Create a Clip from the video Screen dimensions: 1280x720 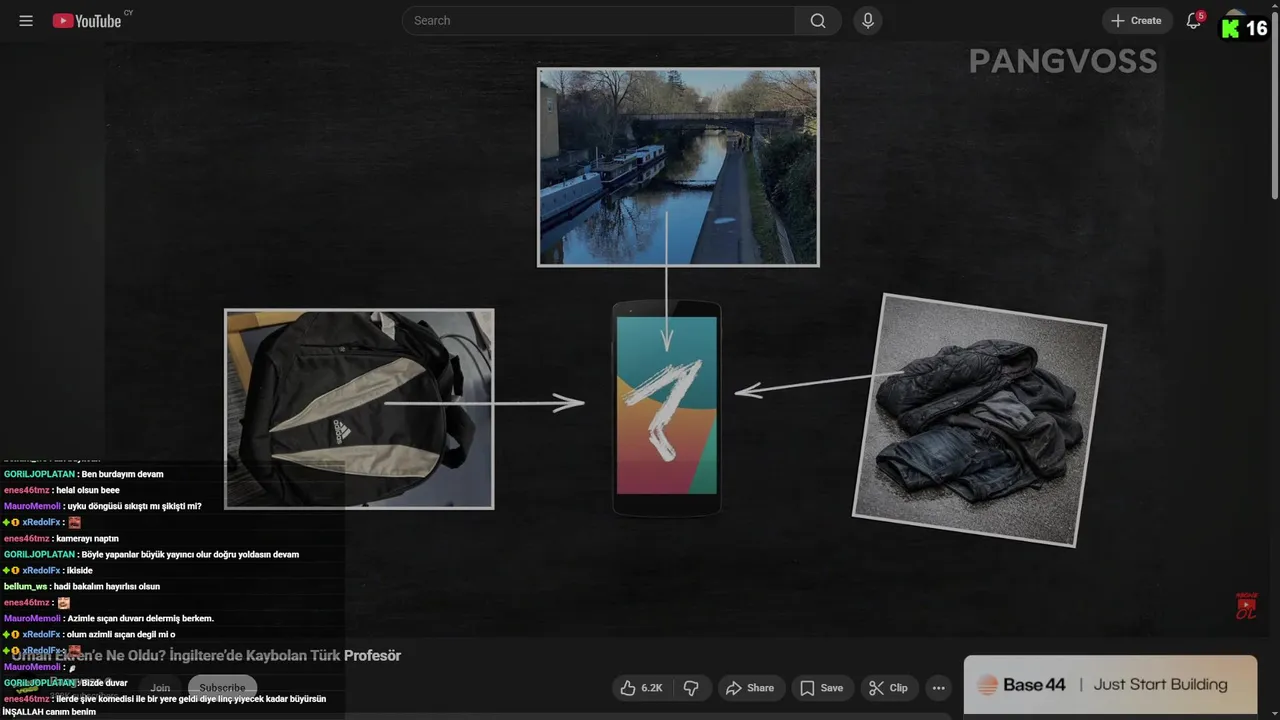pos(889,688)
